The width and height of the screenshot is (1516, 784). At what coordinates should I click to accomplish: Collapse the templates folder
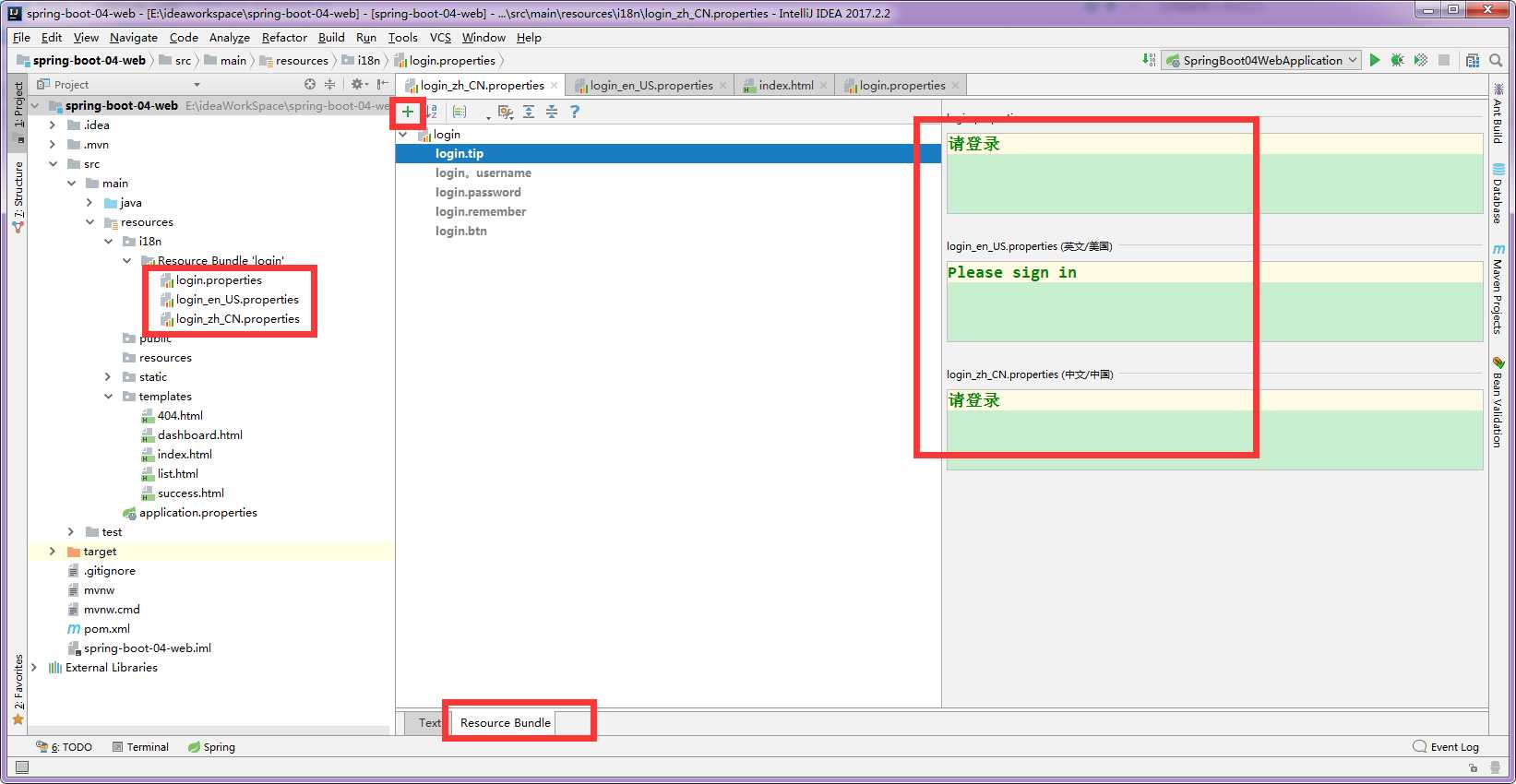click(x=108, y=397)
